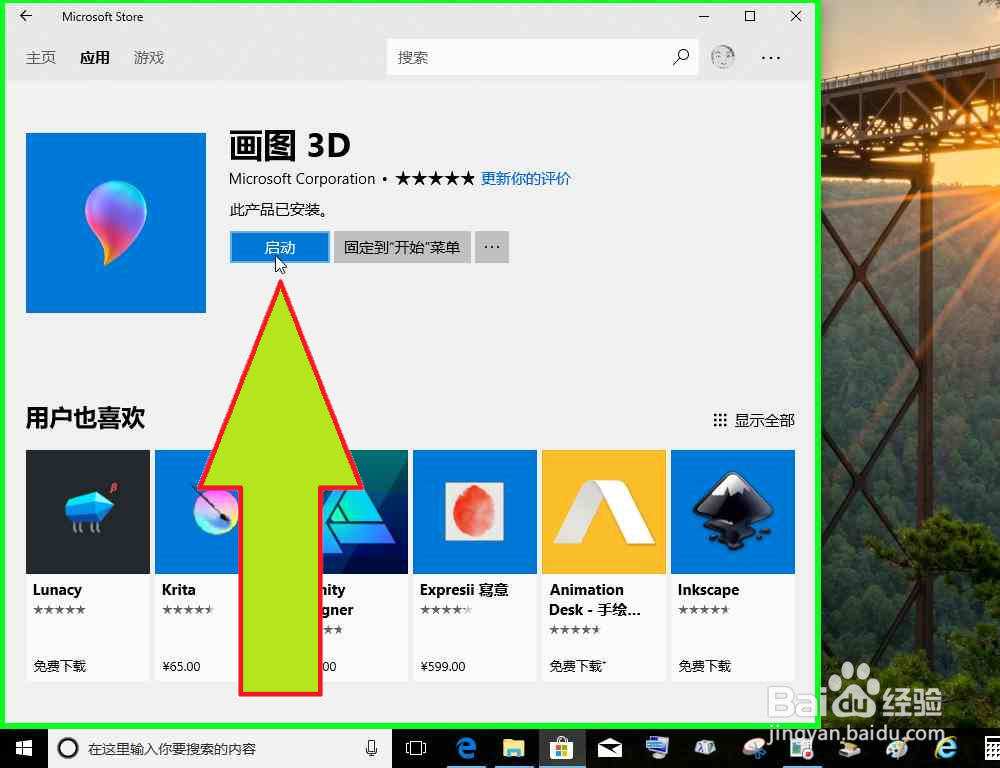Switch to the 游戏 tab
Image resolution: width=1000 pixels, height=768 pixels.
click(148, 57)
